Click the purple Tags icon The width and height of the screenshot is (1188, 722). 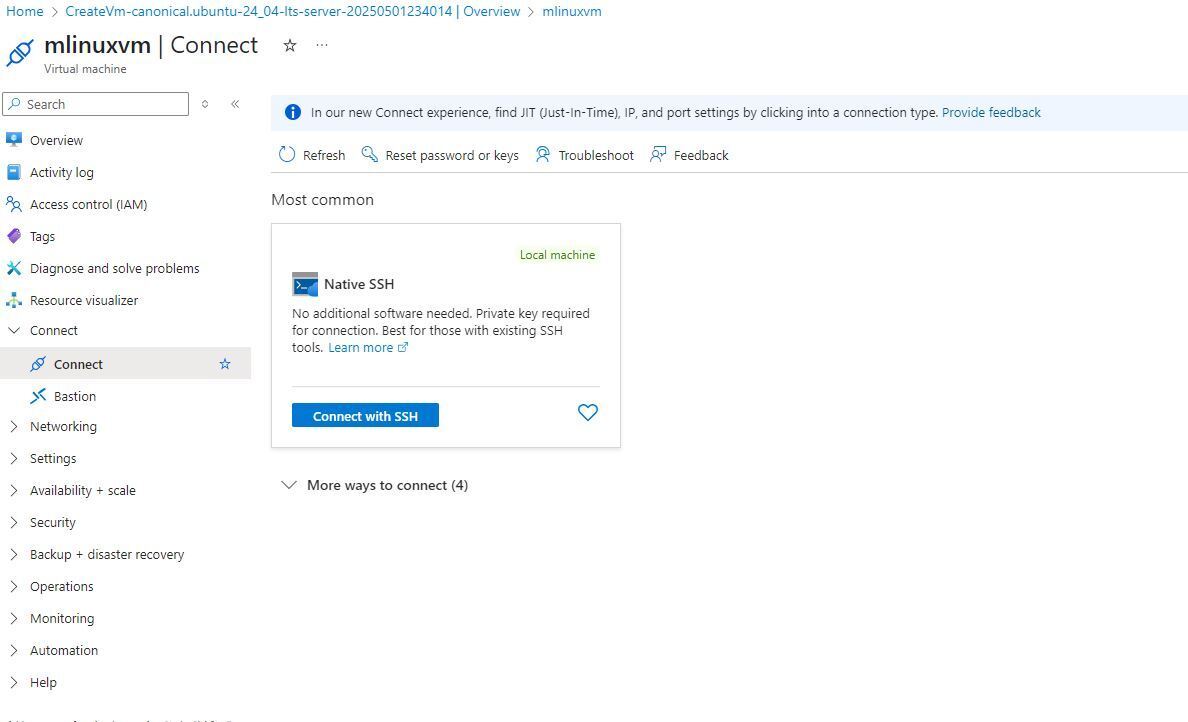click(14, 236)
